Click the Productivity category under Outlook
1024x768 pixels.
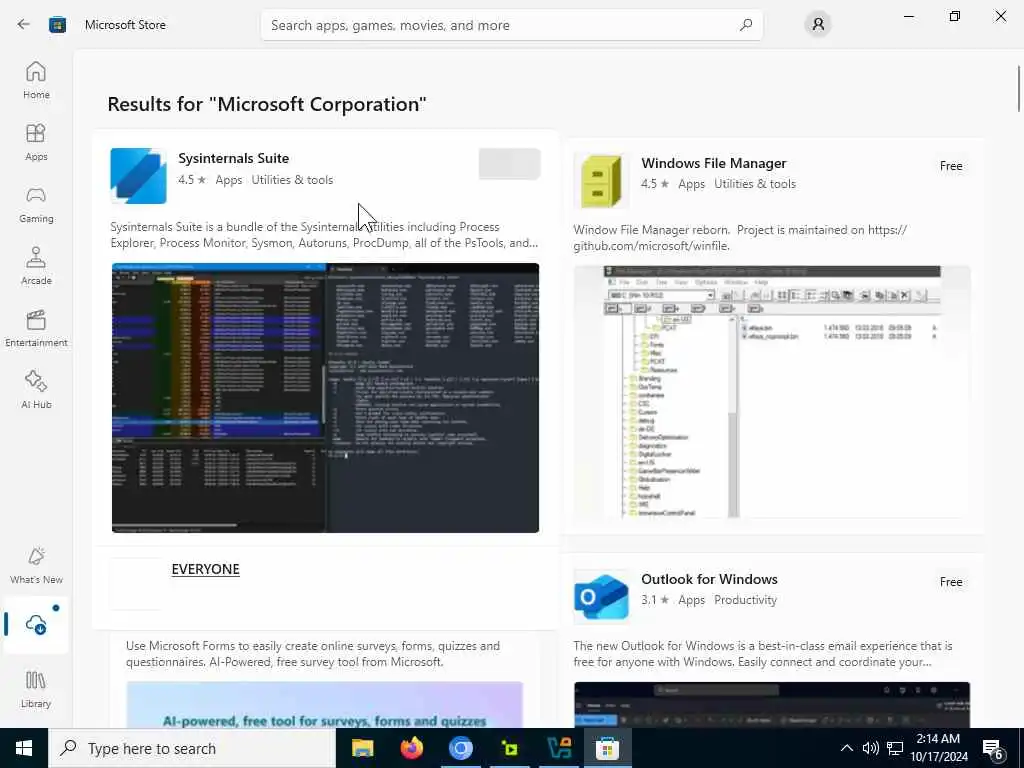745,600
